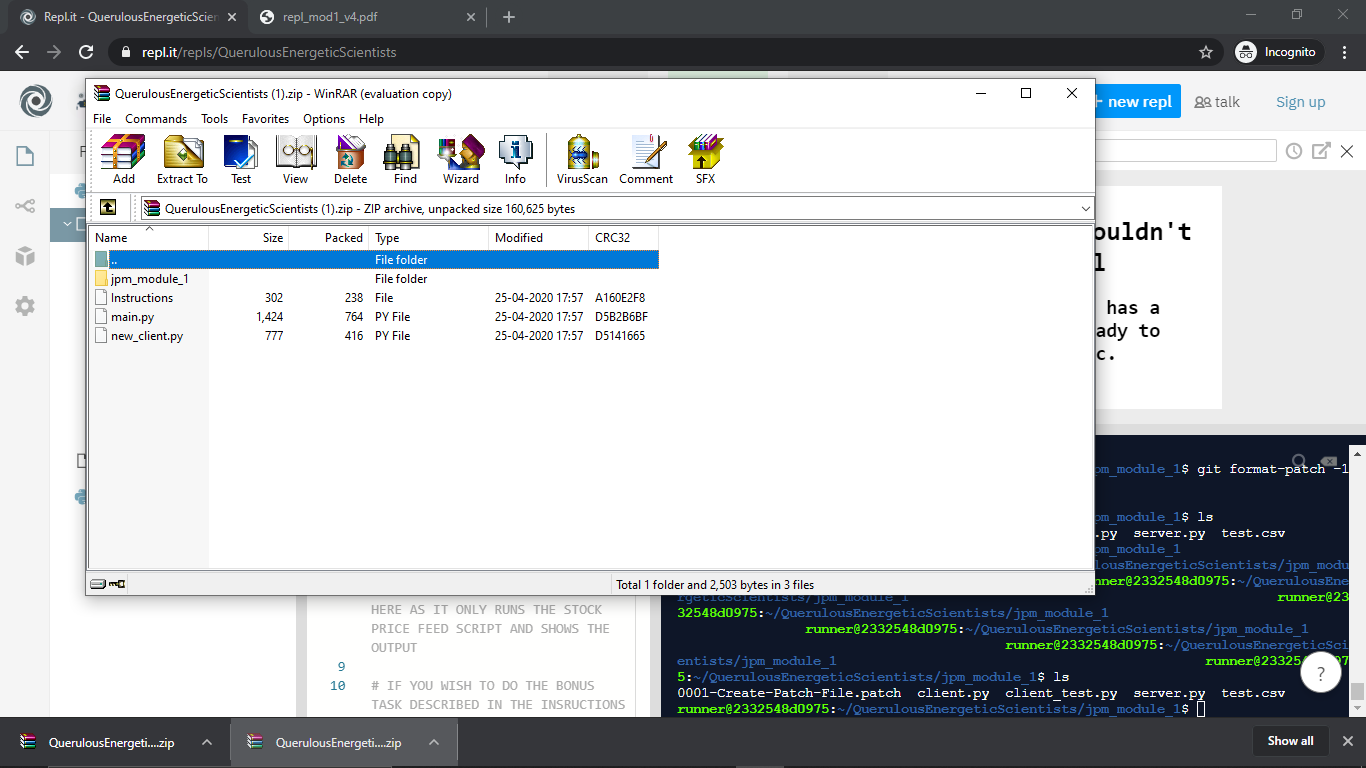Select the Extract To icon
1366x768 pixels.
181,158
